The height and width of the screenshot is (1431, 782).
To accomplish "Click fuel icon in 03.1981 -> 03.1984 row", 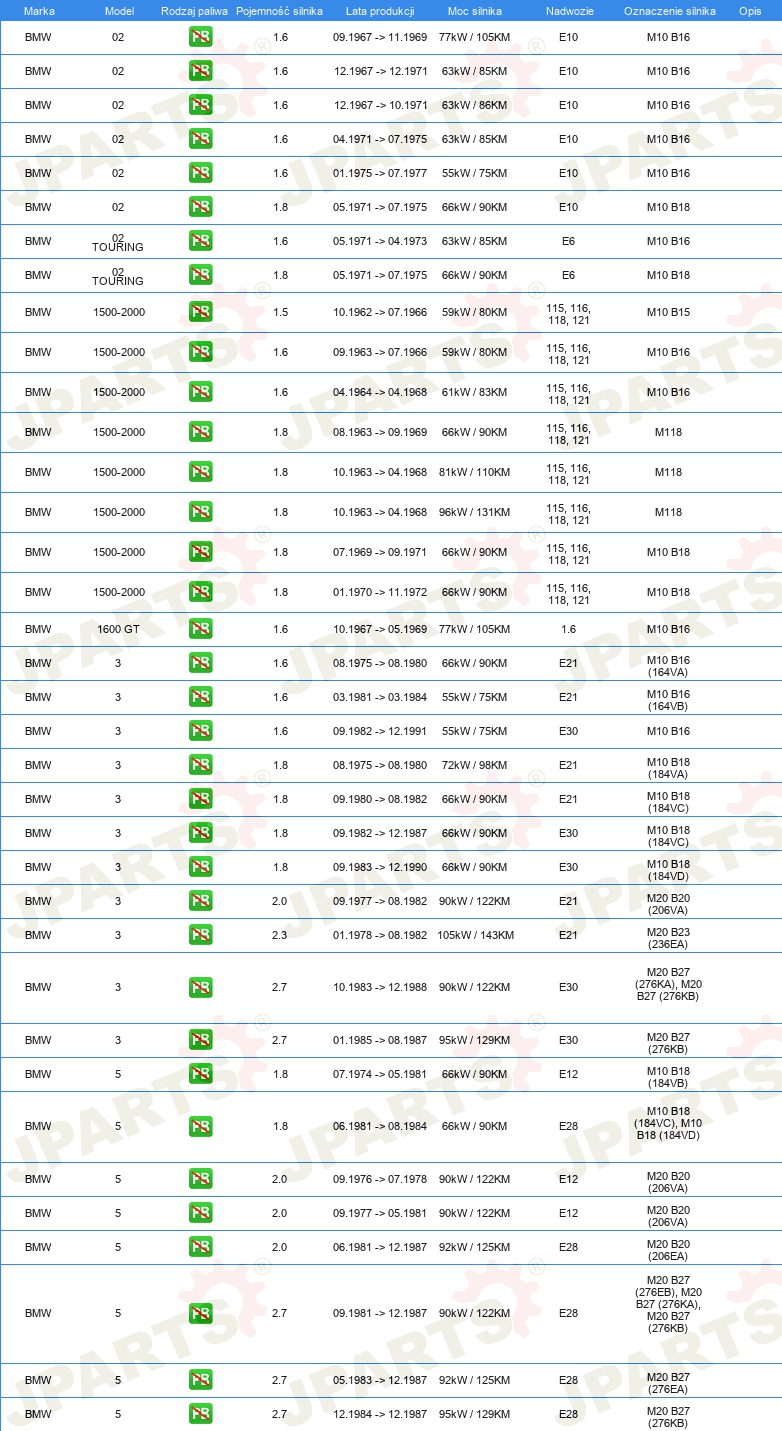I will tap(200, 697).
